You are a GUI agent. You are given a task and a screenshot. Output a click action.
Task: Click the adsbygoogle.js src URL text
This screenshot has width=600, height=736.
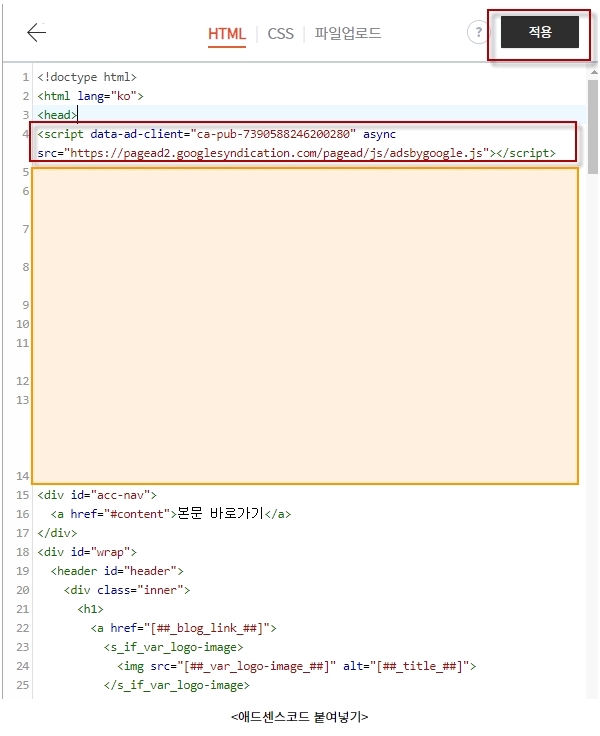[276, 153]
